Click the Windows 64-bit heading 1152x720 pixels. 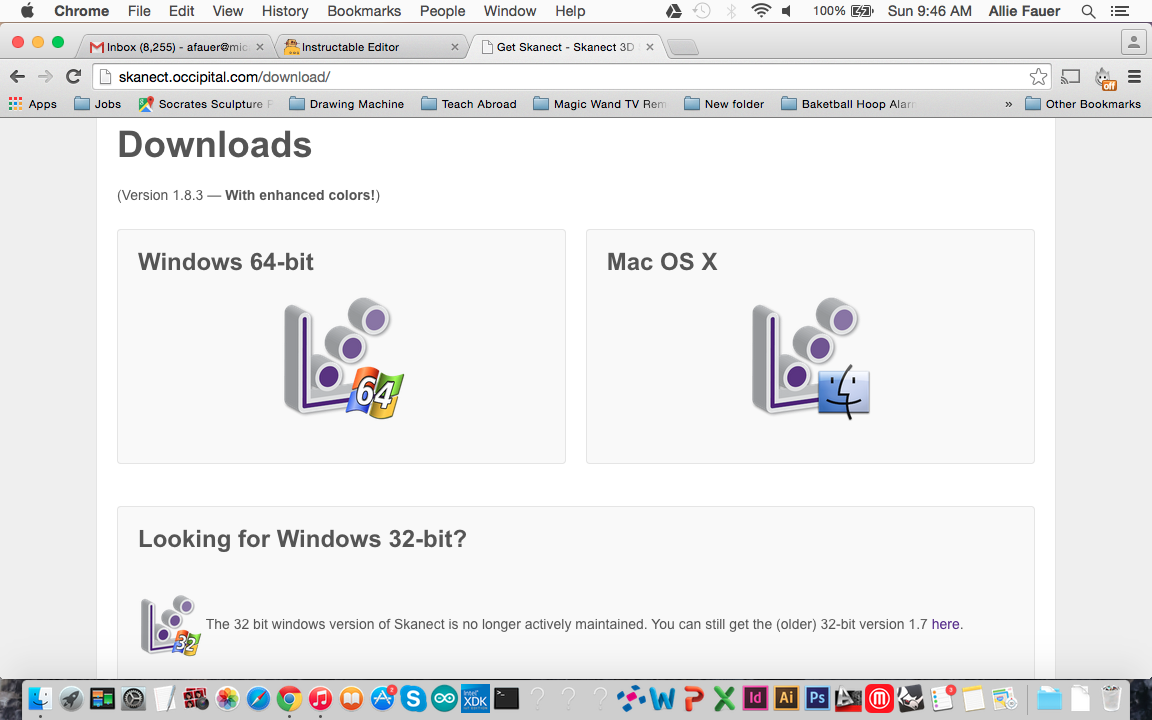(x=226, y=262)
